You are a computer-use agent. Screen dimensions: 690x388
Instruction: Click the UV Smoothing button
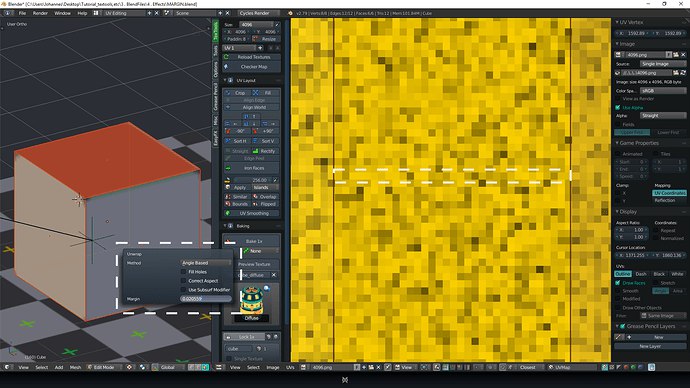(252, 213)
